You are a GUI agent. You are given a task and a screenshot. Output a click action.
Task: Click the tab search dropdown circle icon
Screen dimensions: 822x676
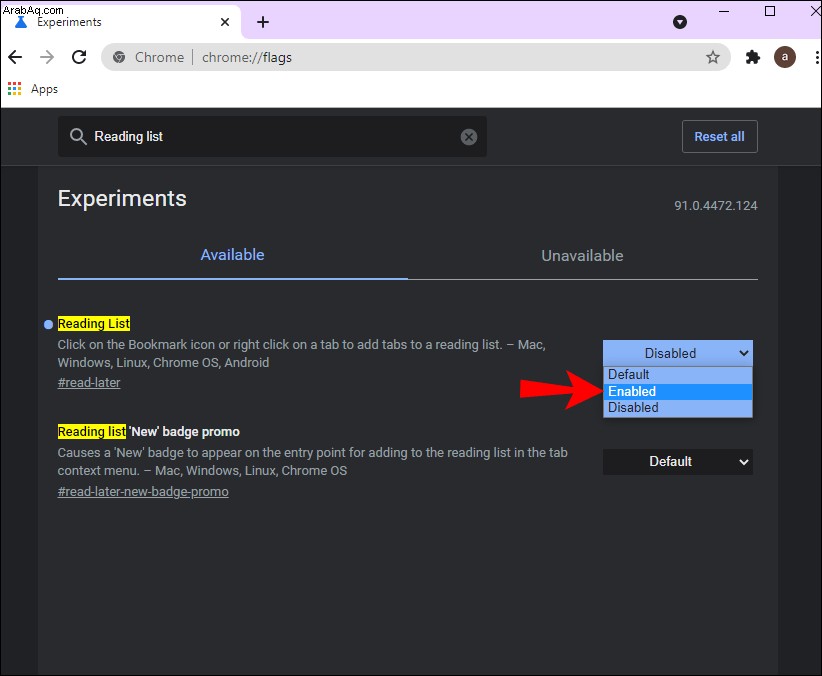pyautogui.click(x=680, y=22)
